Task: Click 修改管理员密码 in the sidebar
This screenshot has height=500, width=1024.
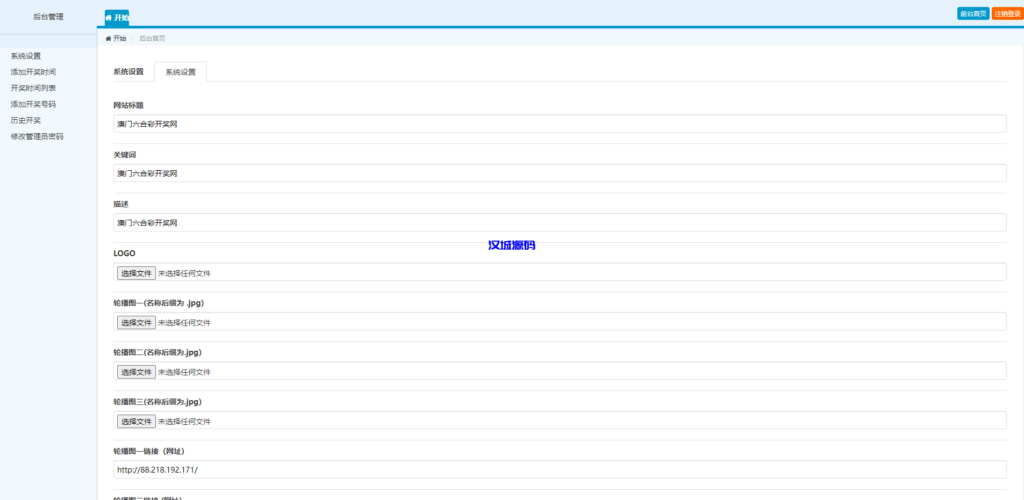Action: point(37,136)
